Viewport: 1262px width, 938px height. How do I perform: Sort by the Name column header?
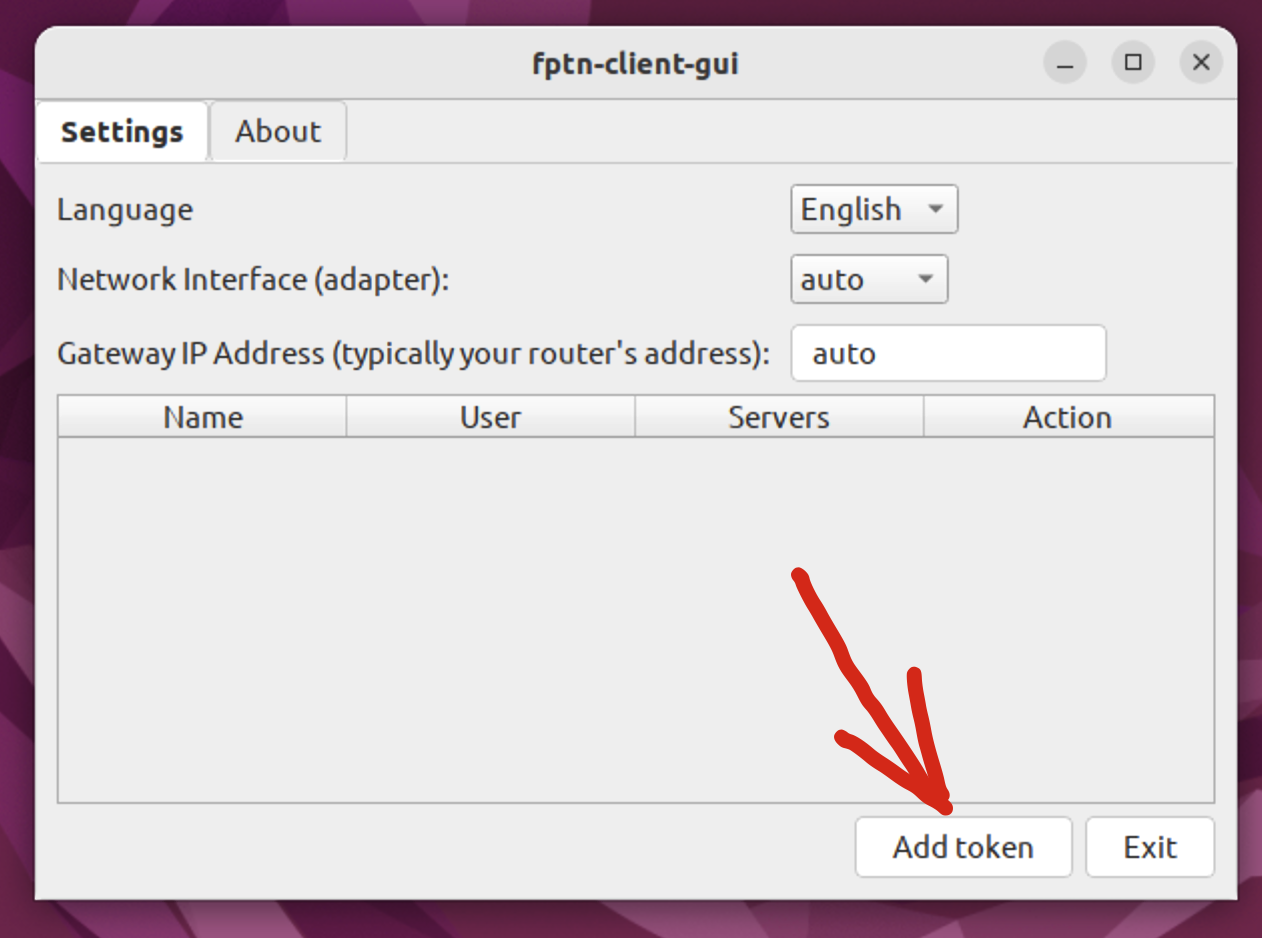coord(203,416)
